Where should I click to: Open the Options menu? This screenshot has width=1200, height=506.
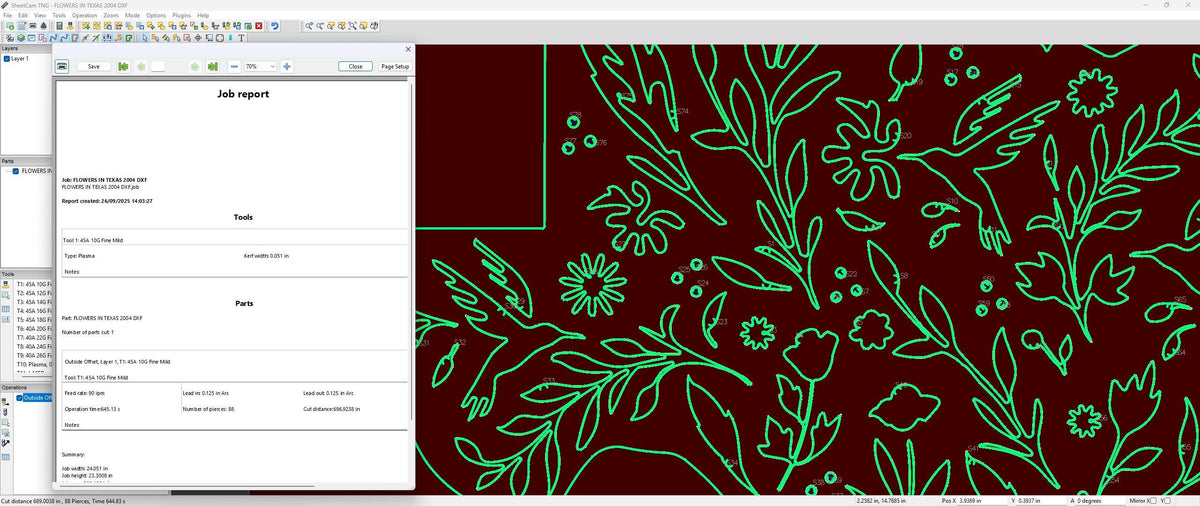[x=156, y=16]
